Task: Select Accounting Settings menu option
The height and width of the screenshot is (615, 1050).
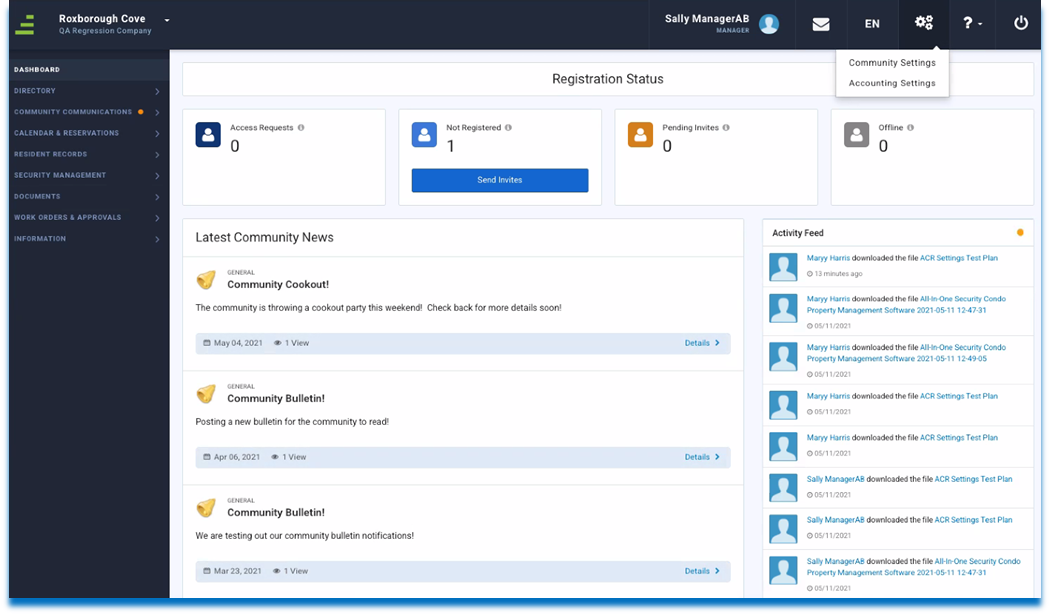Action: (x=892, y=83)
